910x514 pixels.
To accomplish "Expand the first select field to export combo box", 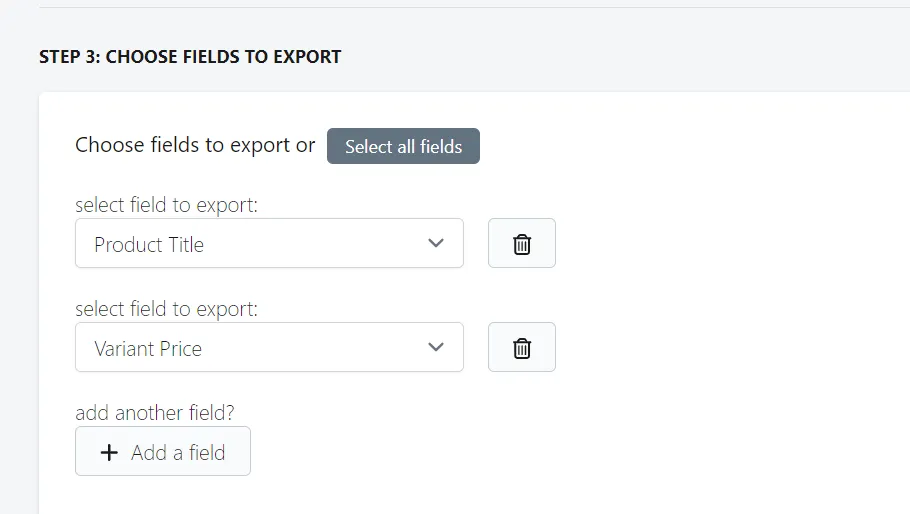I will tap(269, 243).
